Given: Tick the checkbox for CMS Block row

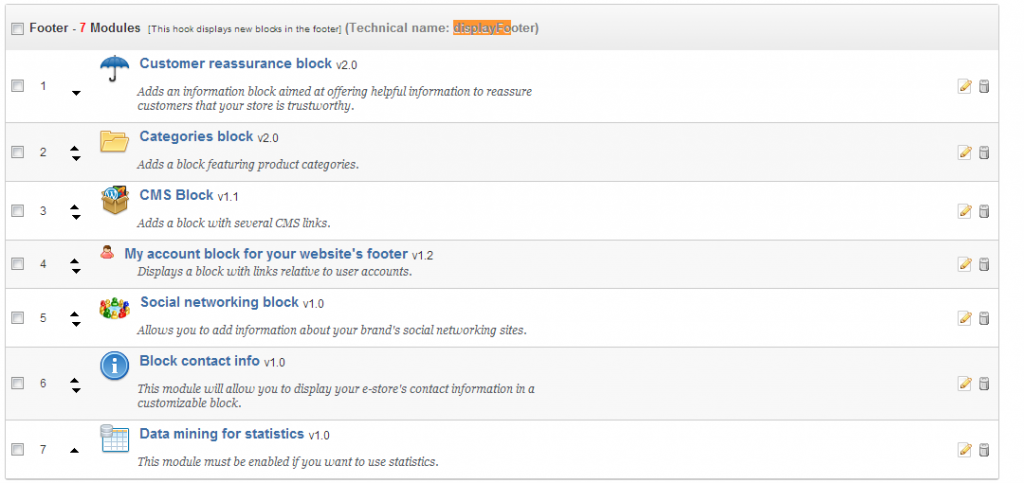Looking at the screenshot, I should click(17, 211).
